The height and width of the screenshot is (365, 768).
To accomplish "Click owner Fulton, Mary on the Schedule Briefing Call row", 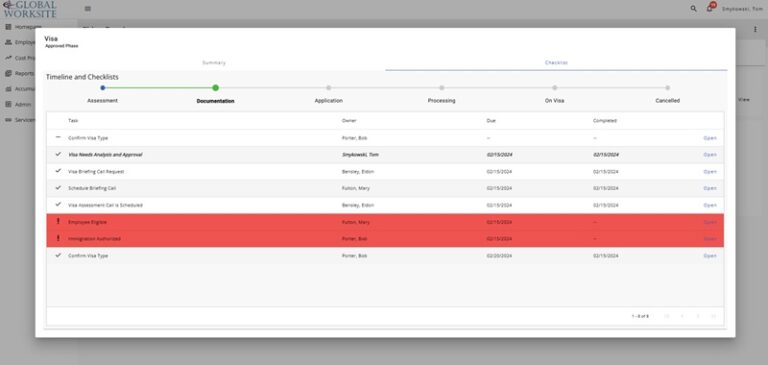I will click(x=356, y=188).
